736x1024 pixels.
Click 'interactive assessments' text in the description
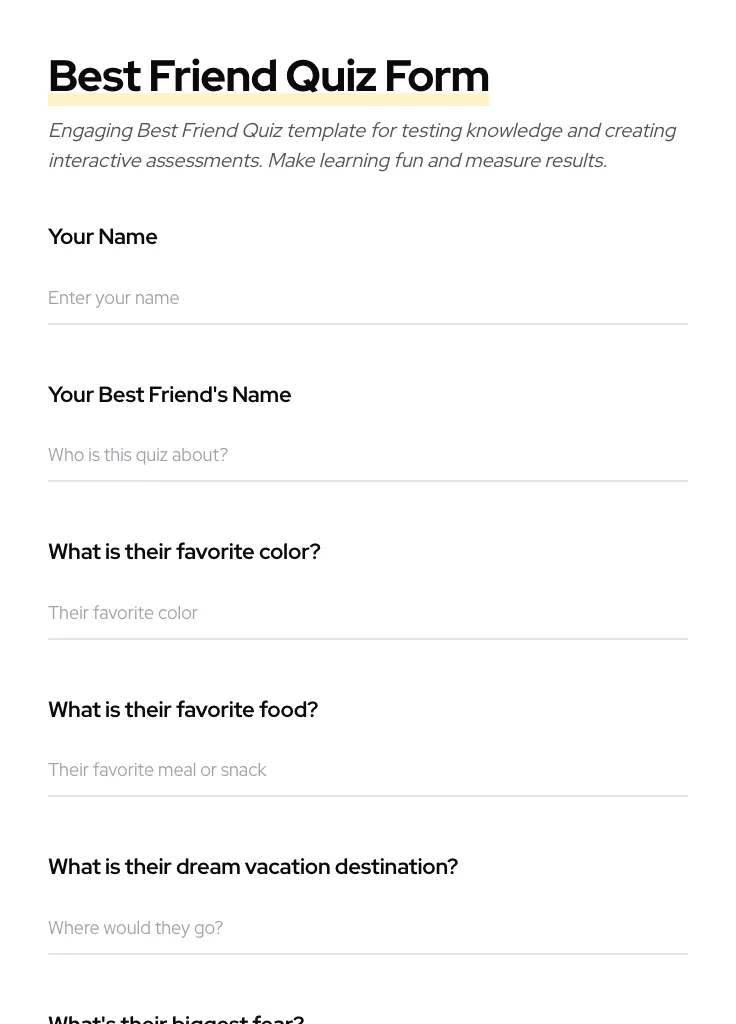point(154,161)
